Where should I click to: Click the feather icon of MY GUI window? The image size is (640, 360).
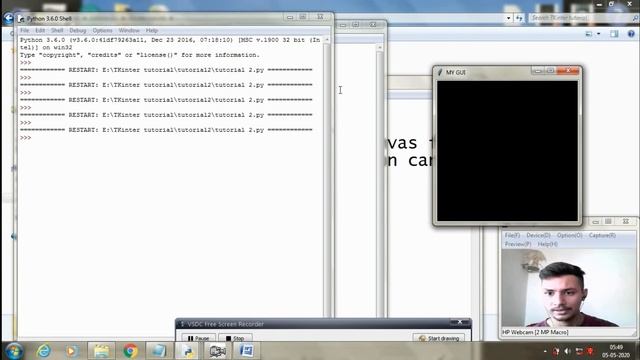click(x=440, y=72)
